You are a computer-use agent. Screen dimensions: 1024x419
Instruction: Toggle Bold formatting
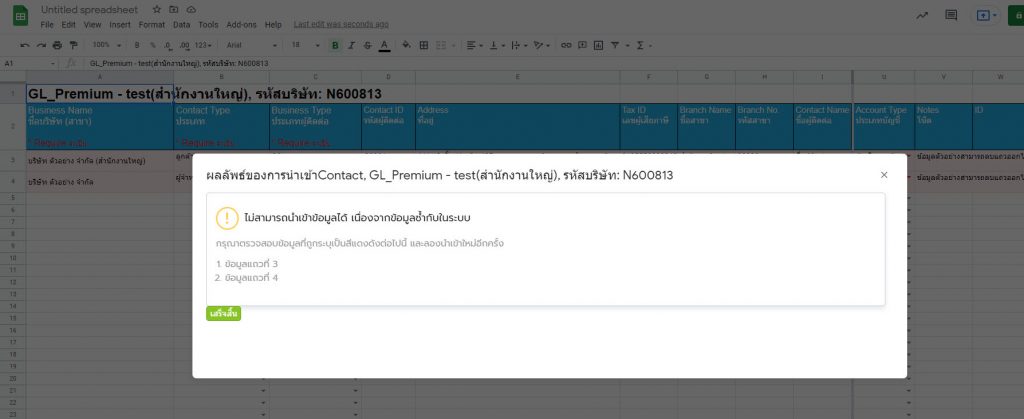pyautogui.click(x=335, y=45)
